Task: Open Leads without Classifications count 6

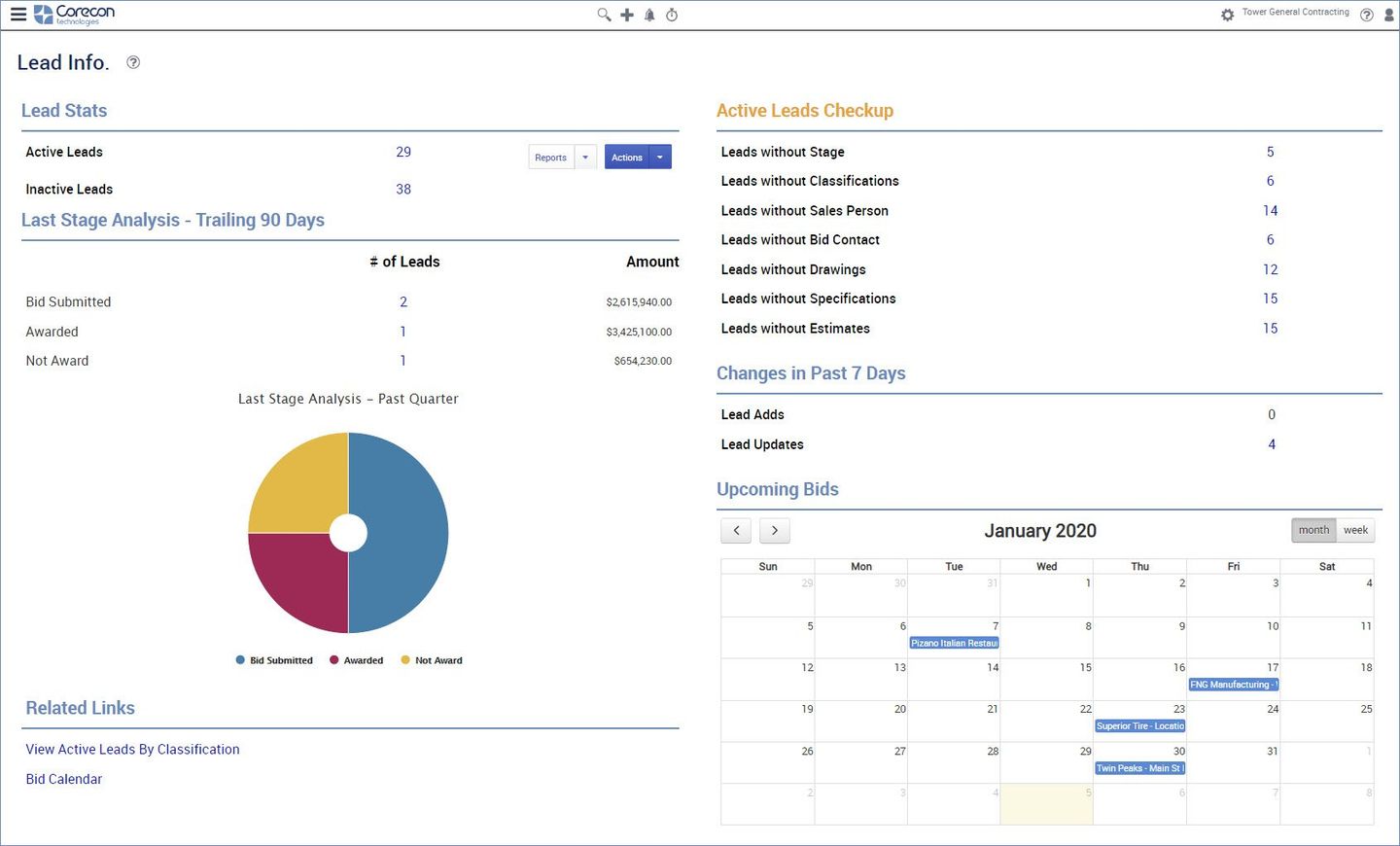Action: (1271, 181)
